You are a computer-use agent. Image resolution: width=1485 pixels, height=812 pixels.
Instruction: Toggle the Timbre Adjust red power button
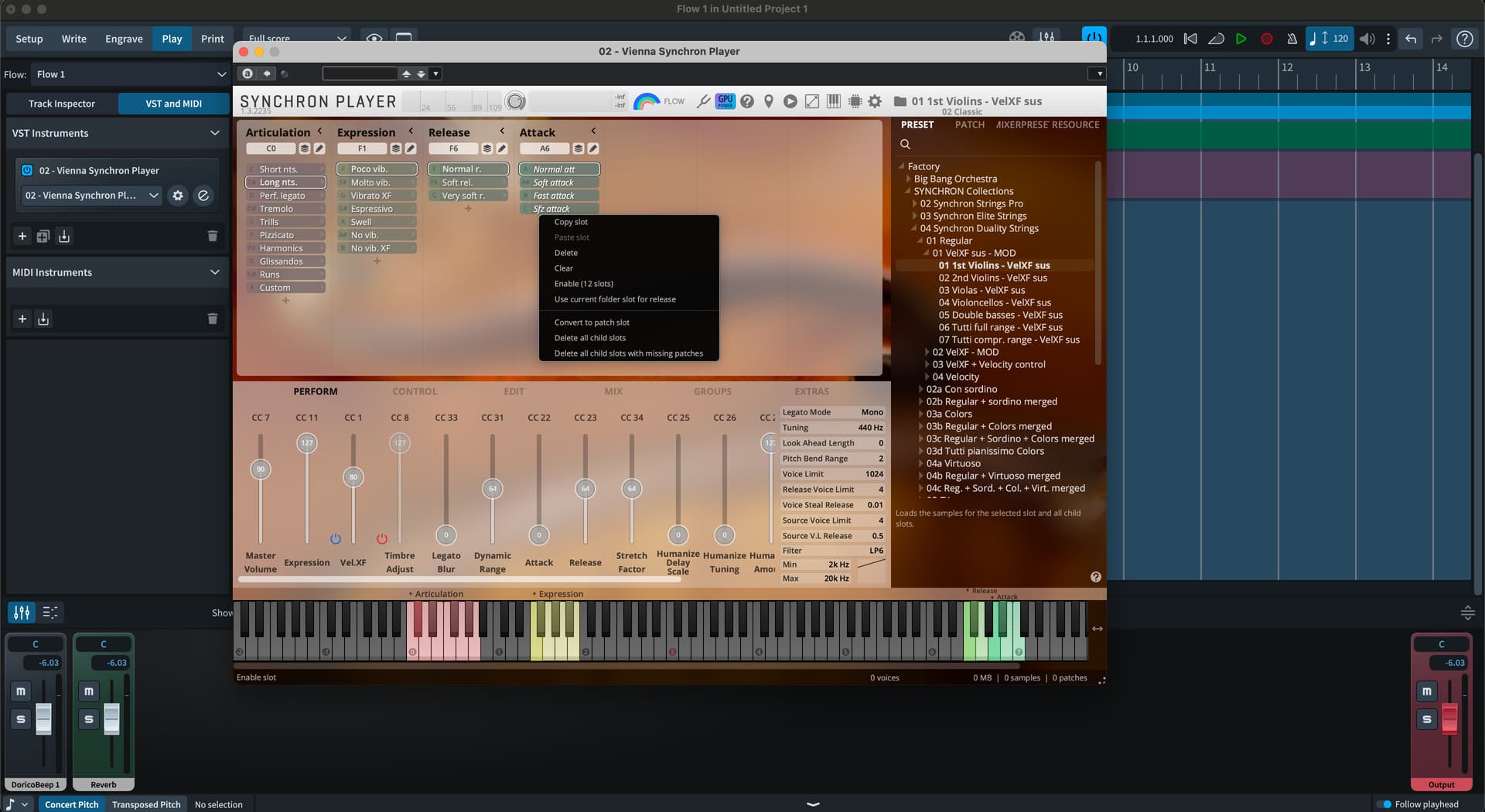tap(382, 539)
